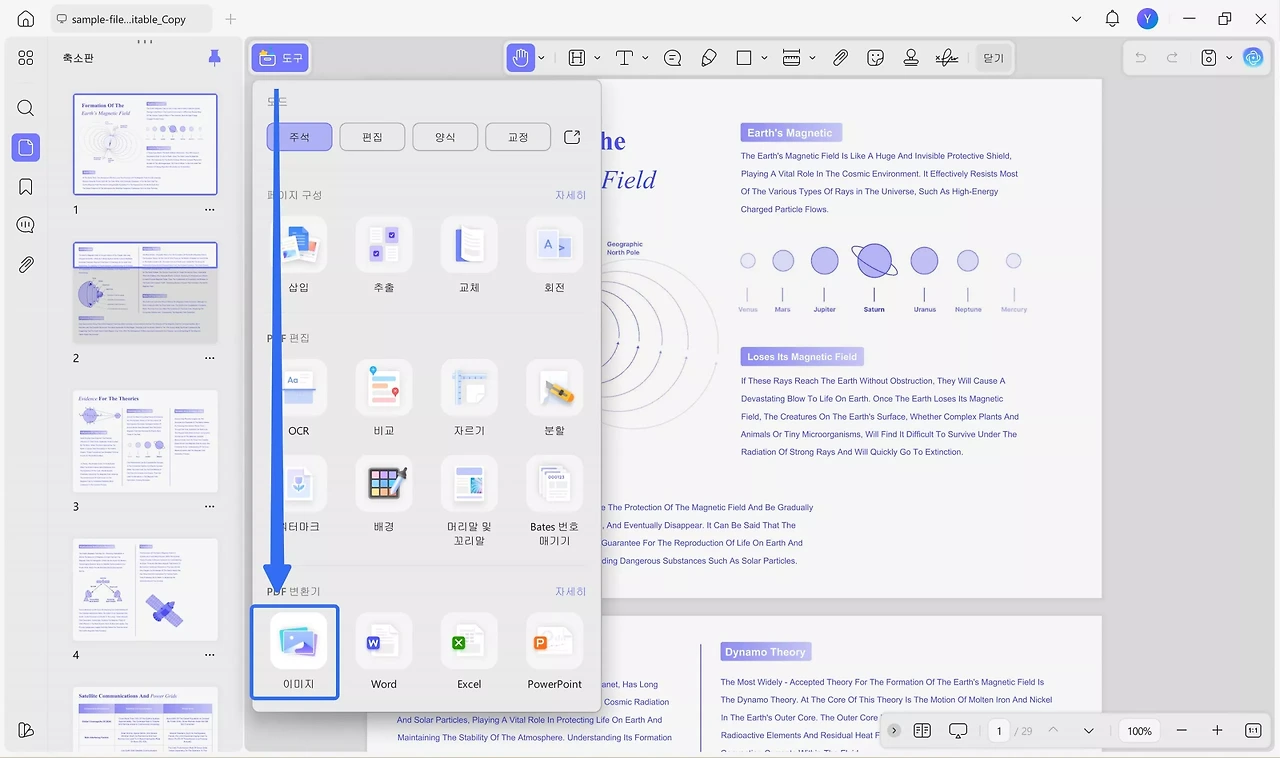Open the home screen icon
The image size is (1280, 758).
(x=26, y=19)
